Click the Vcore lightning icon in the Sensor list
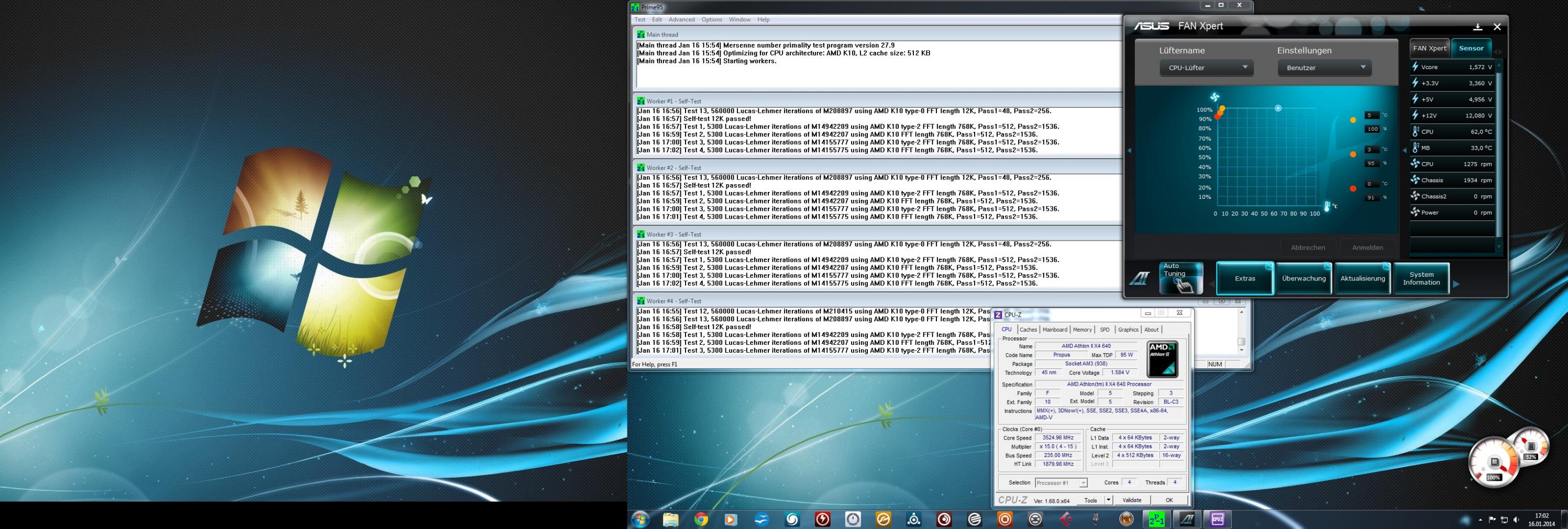 click(x=1415, y=67)
